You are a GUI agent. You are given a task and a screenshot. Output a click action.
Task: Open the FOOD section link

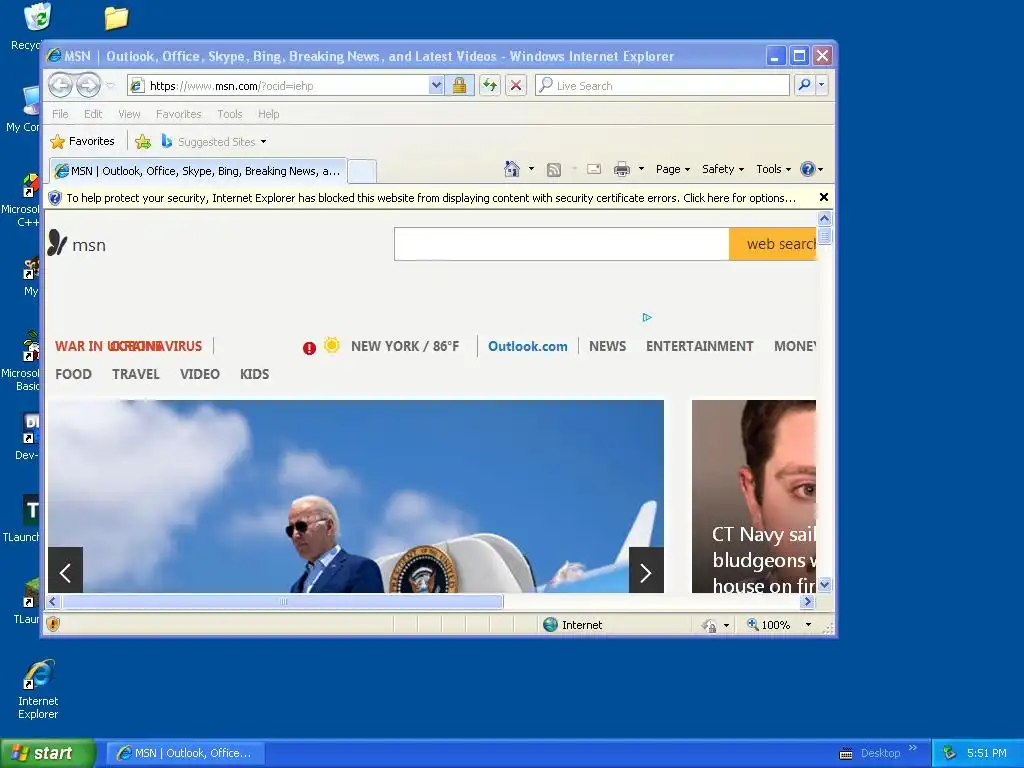pyautogui.click(x=73, y=374)
